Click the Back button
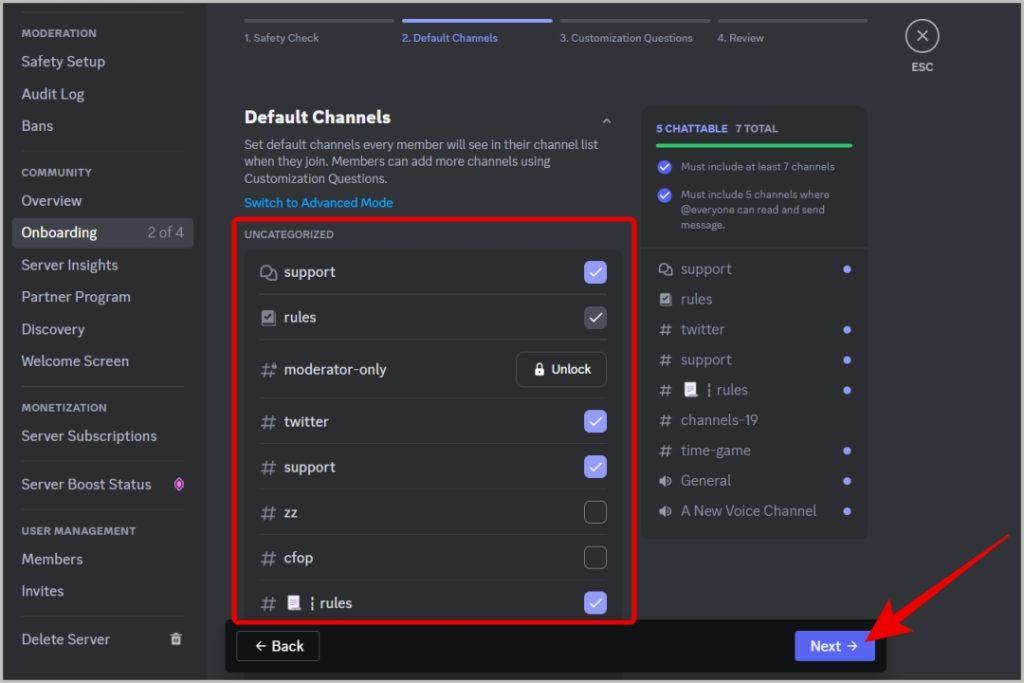 pos(278,646)
